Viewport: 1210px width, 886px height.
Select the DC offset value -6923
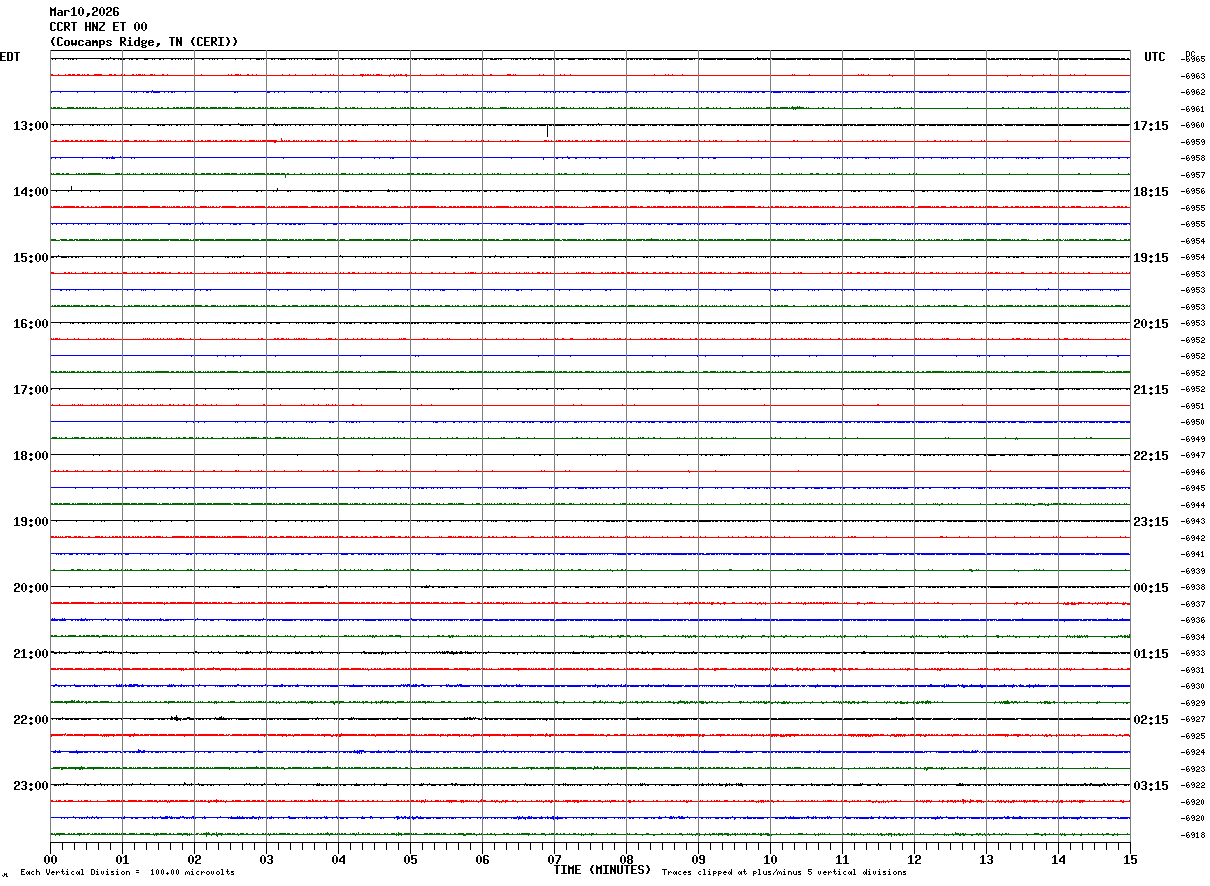click(1193, 769)
